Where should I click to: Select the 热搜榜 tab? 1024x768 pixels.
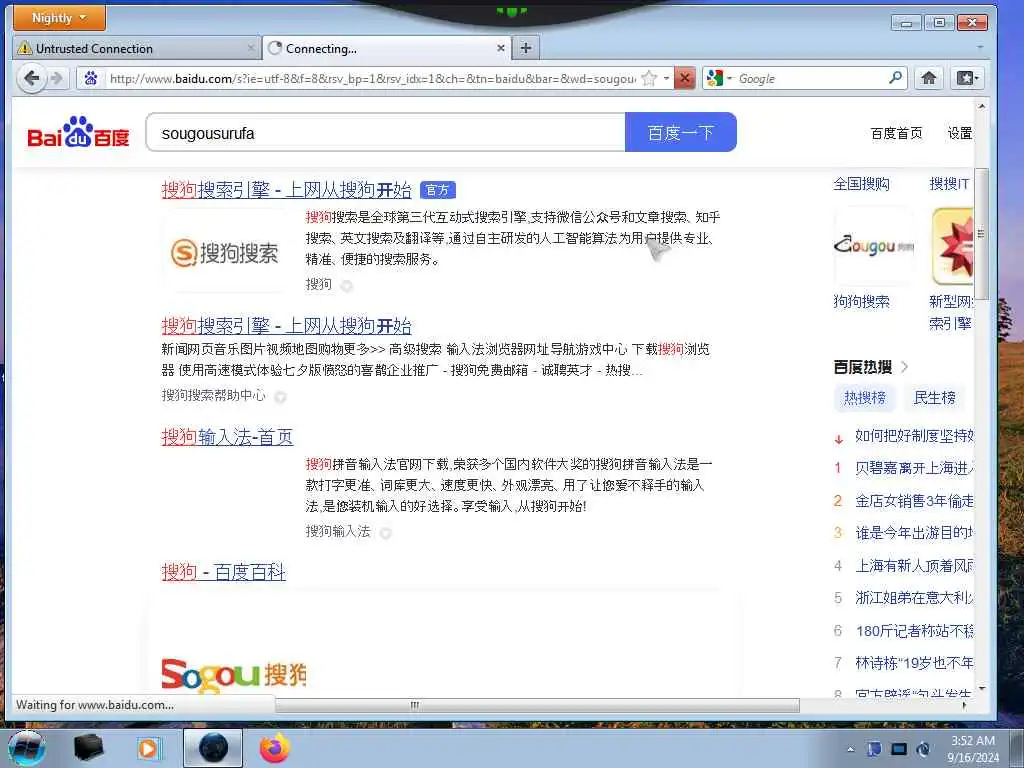click(865, 398)
